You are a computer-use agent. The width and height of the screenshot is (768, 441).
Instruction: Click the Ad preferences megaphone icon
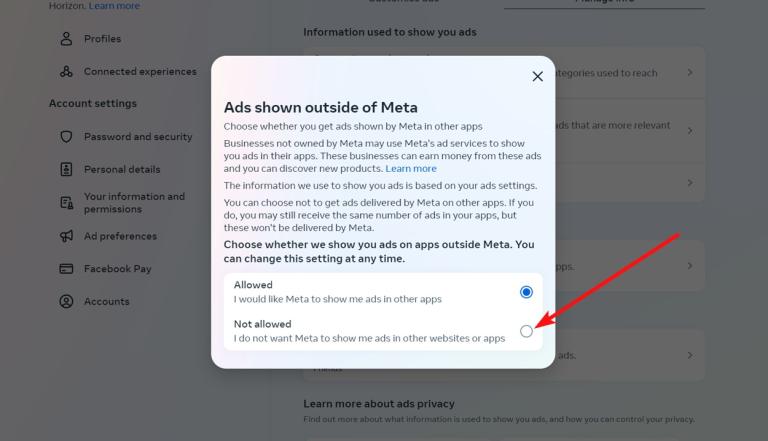[66, 236]
